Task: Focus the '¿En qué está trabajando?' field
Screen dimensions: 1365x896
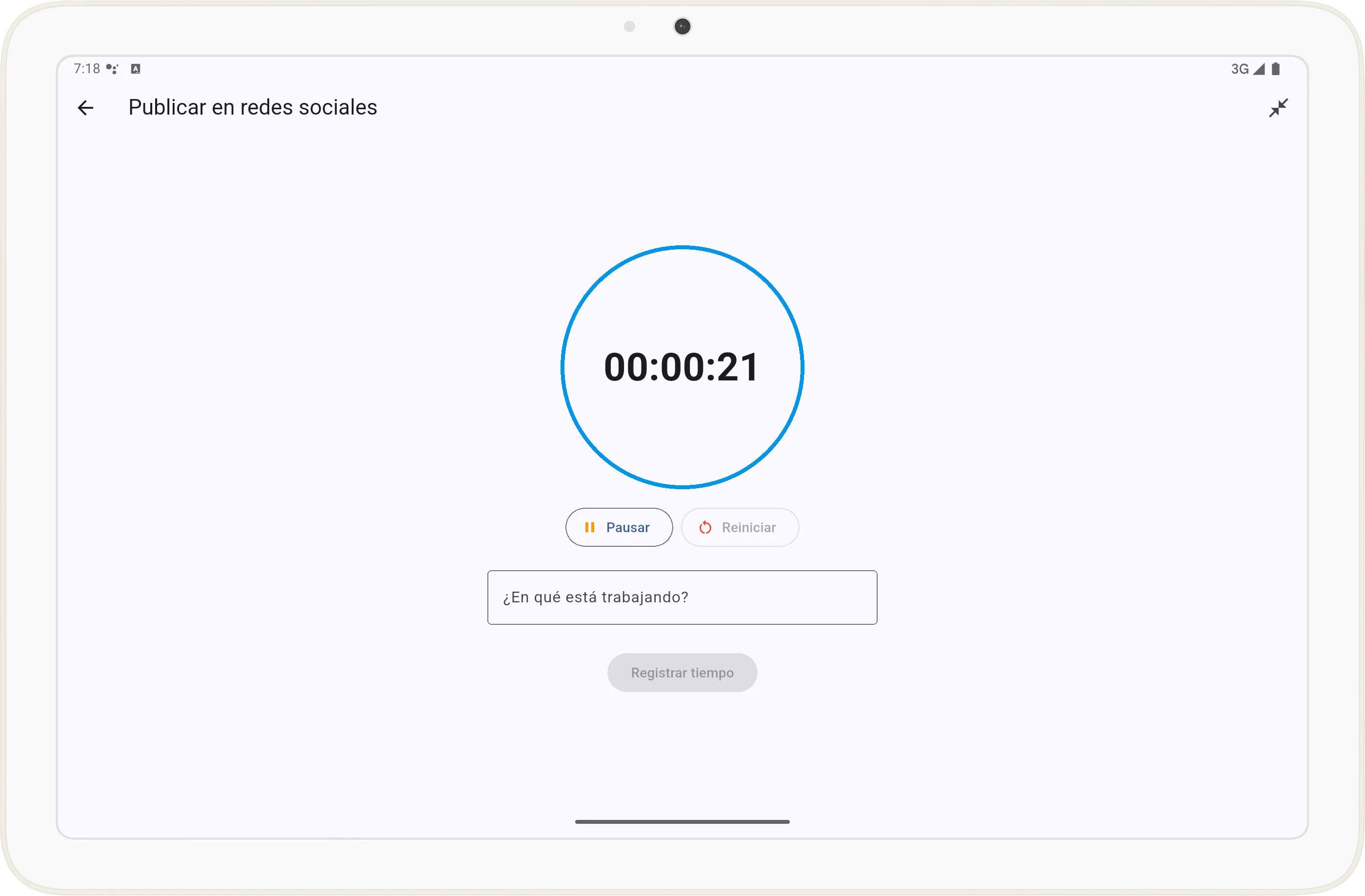Action: click(682, 597)
